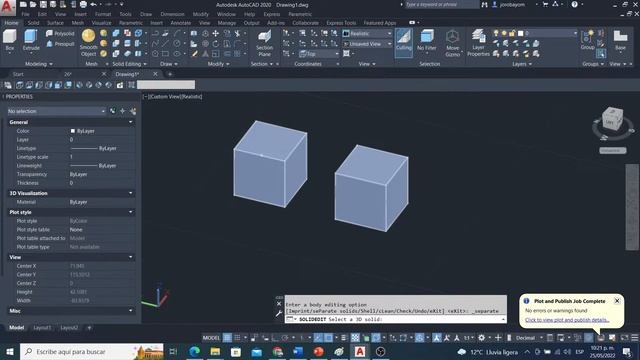
Task: Click the layer color white swatch in Layers panel
Action: coord(520,33)
